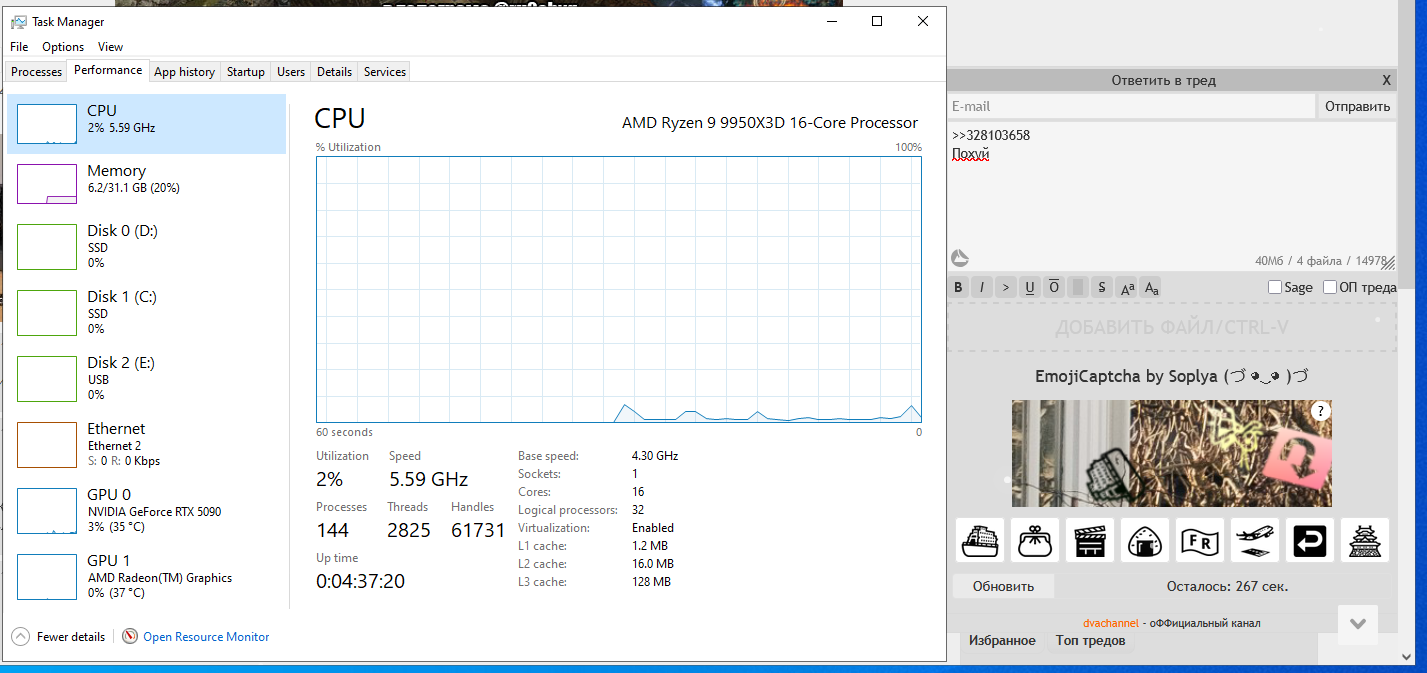The image size is (1427, 673).
Task: Click the Обновить captcha refresh button
Action: [x=1003, y=586]
